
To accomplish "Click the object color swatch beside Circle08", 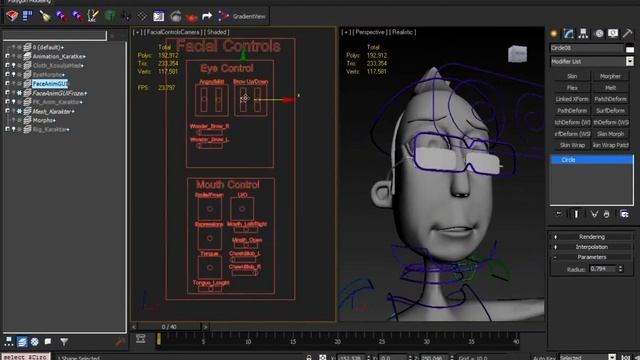I will (x=630, y=48).
